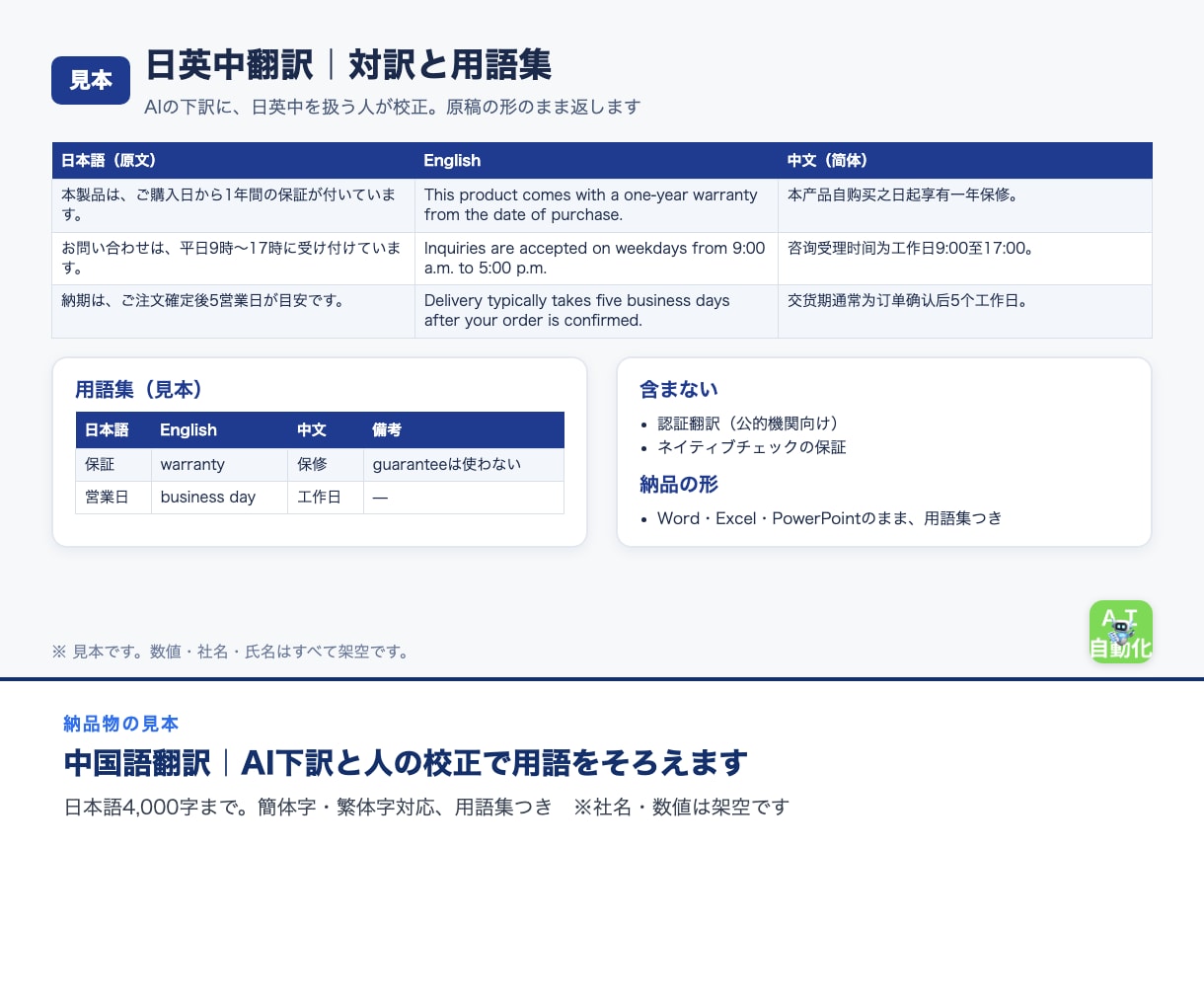Select the cell 交货期通常为订单确认后5个工作日。
The image size is (1204, 1003).
coord(964,311)
